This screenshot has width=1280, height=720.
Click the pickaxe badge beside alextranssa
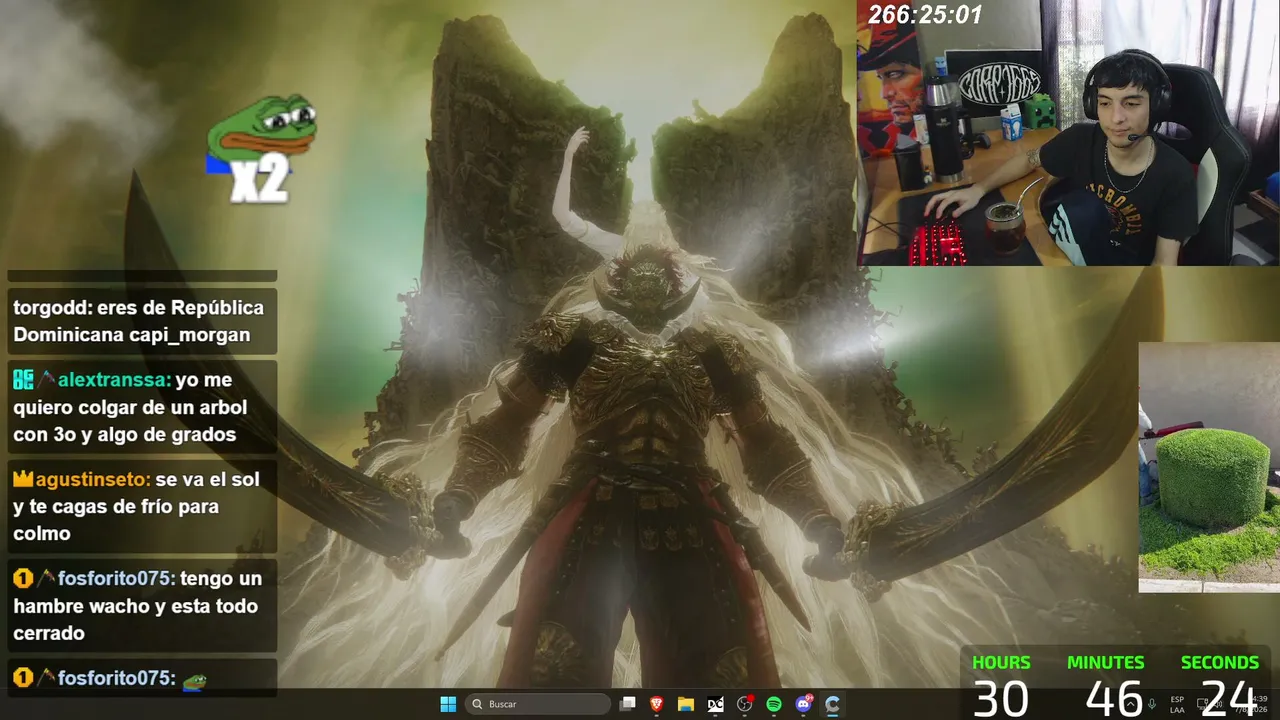coord(46,380)
